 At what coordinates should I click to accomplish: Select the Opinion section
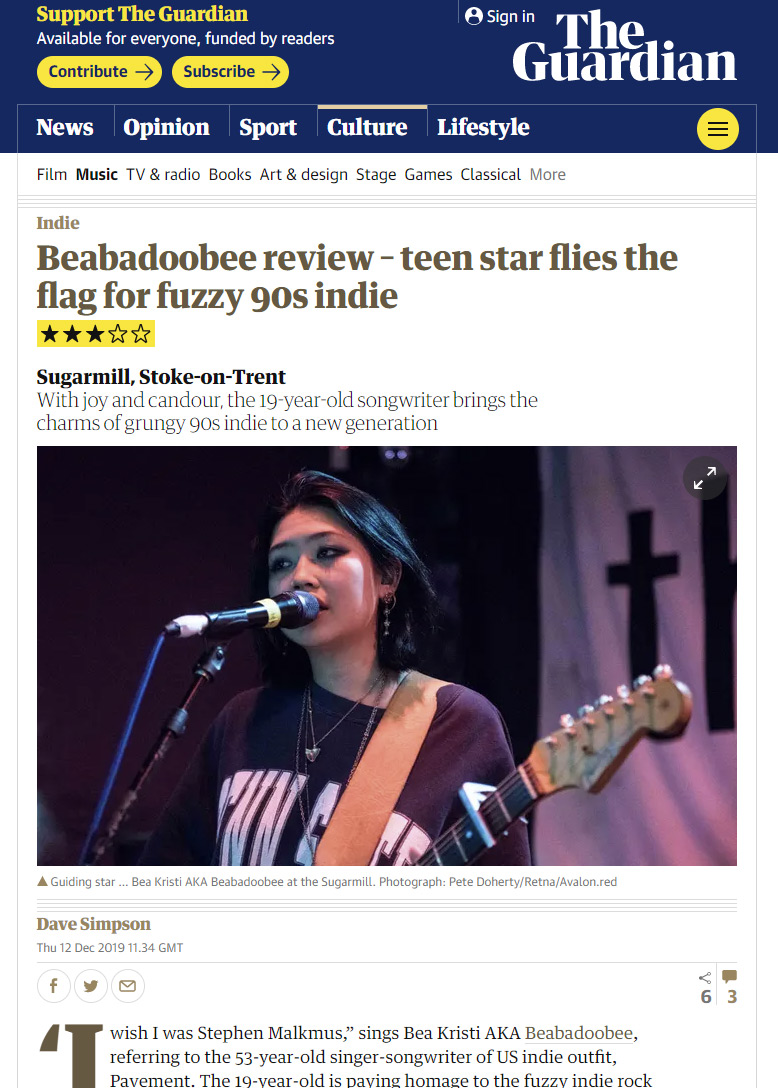click(x=167, y=127)
